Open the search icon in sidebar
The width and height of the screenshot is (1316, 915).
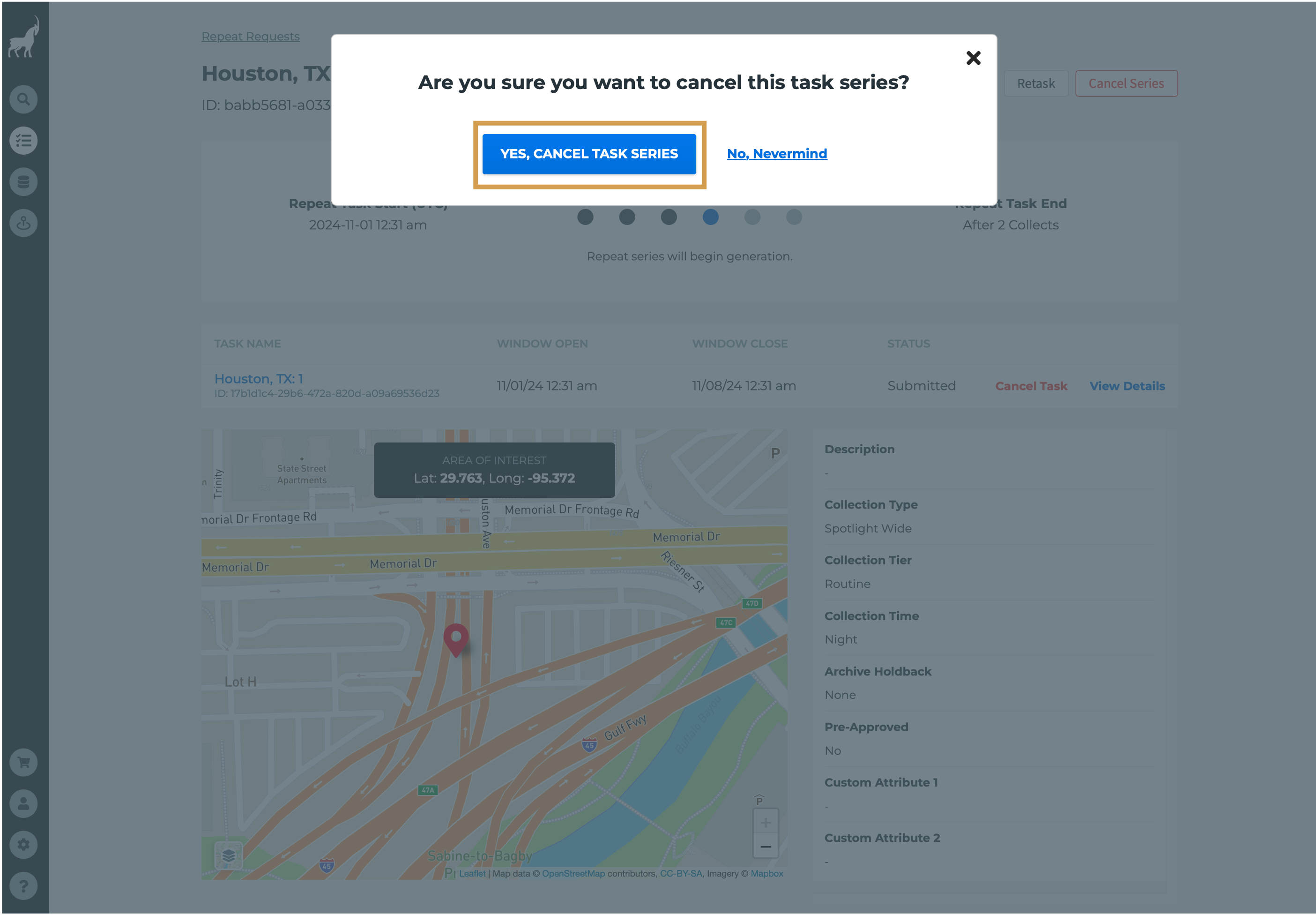coord(23,99)
